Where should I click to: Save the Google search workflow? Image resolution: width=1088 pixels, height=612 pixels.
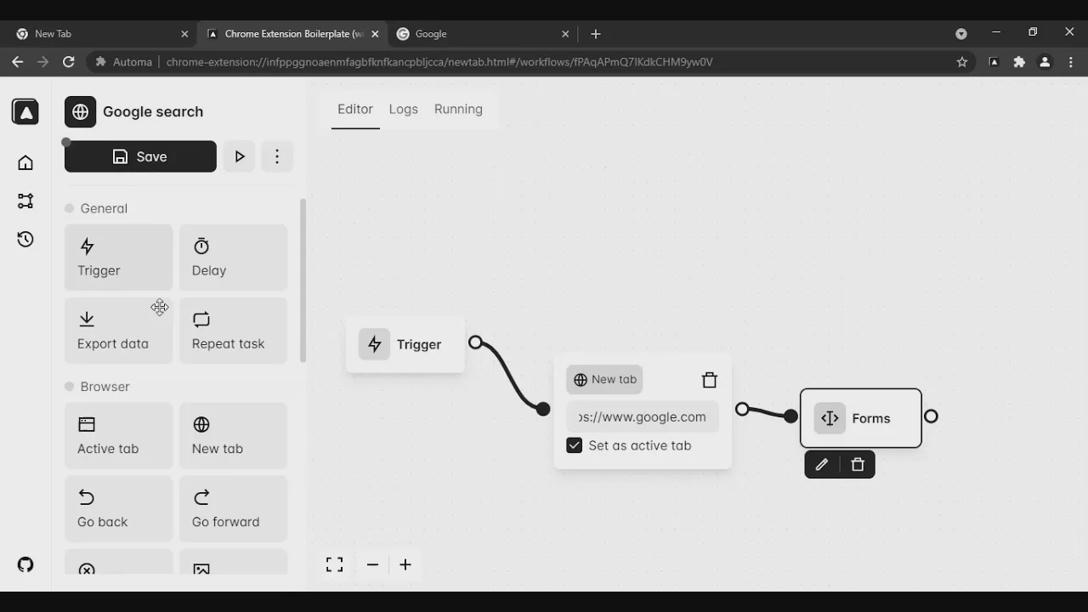[x=140, y=156]
